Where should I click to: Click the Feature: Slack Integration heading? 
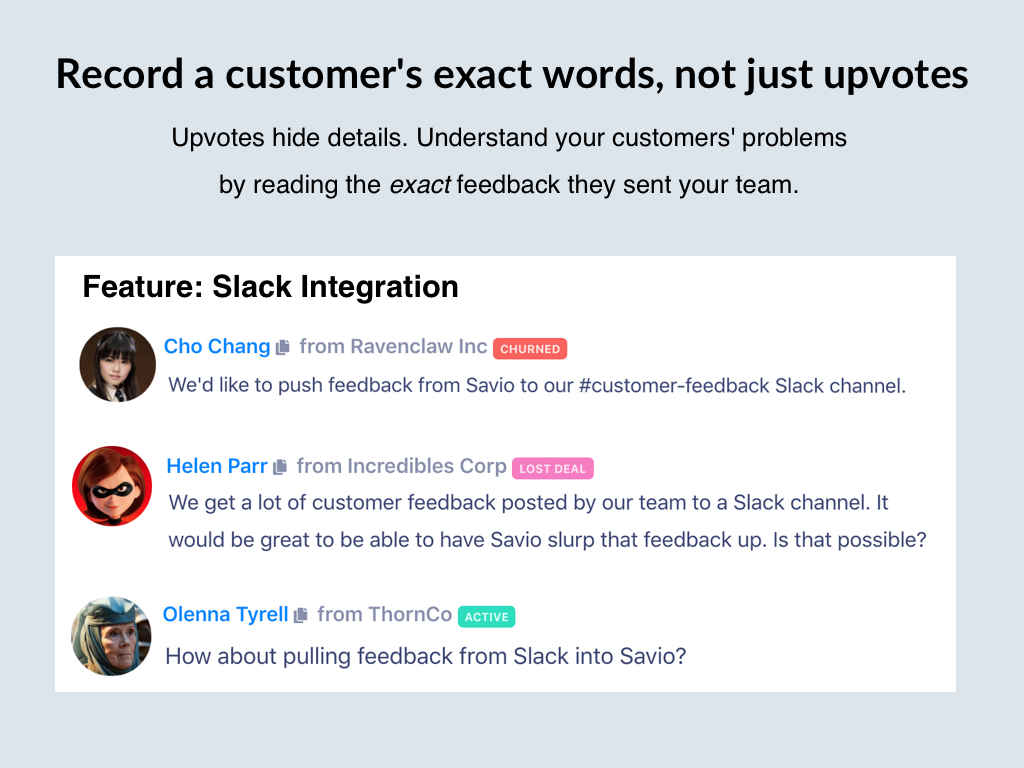270,287
